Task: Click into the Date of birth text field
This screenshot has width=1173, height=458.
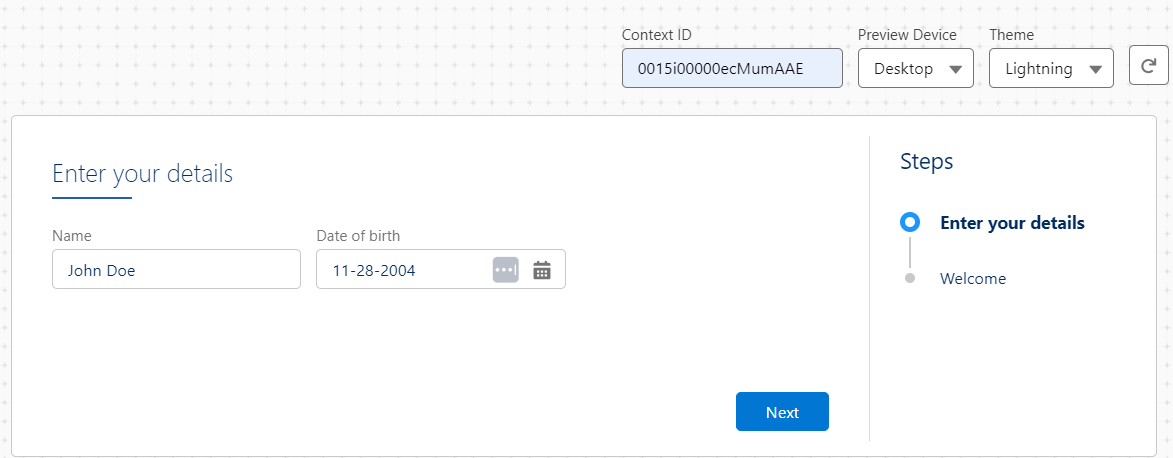Action: tap(402, 270)
